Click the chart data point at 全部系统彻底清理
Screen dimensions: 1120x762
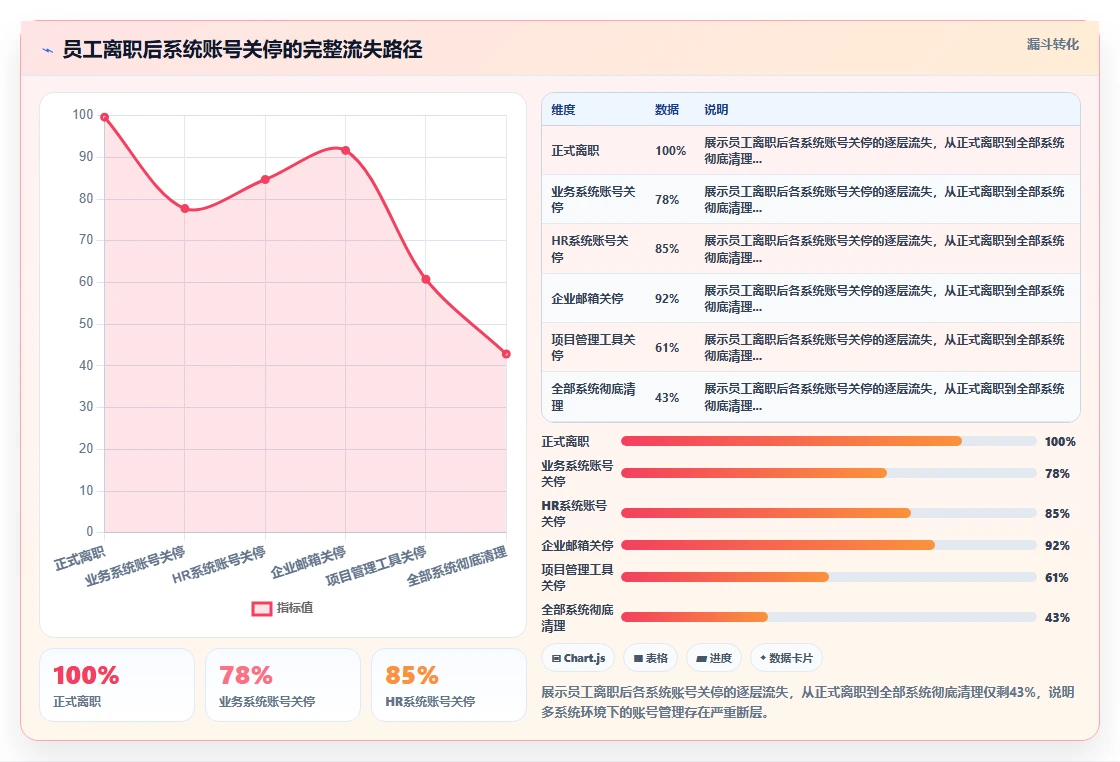tap(506, 354)
